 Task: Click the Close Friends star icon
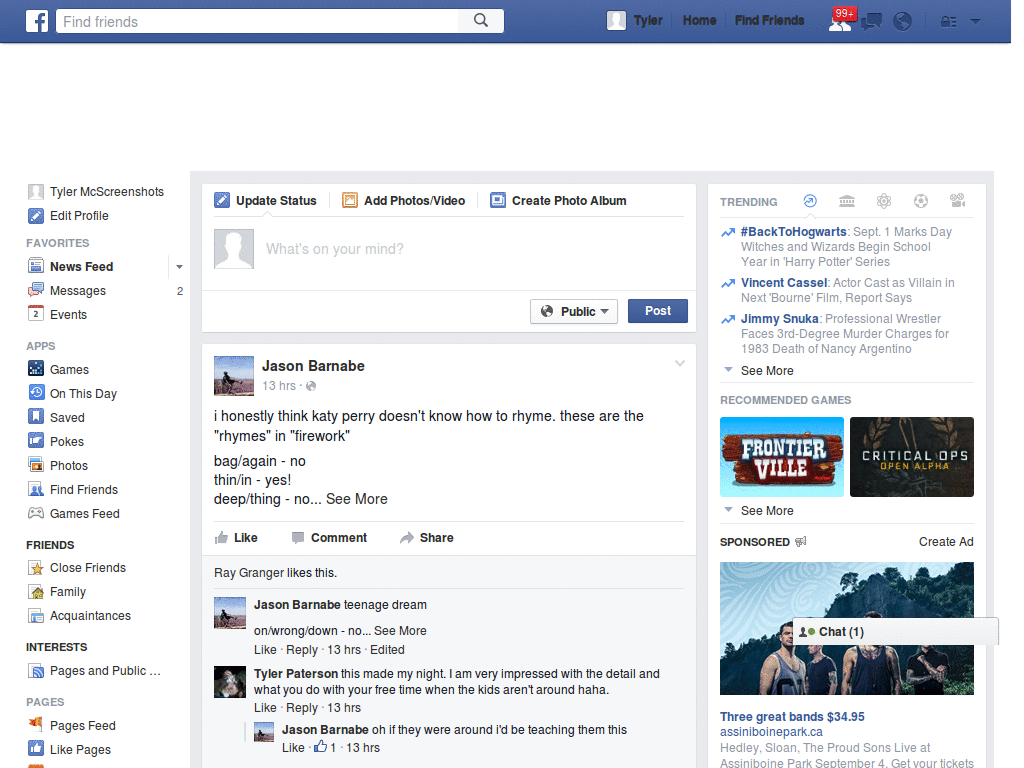point(36,568)
